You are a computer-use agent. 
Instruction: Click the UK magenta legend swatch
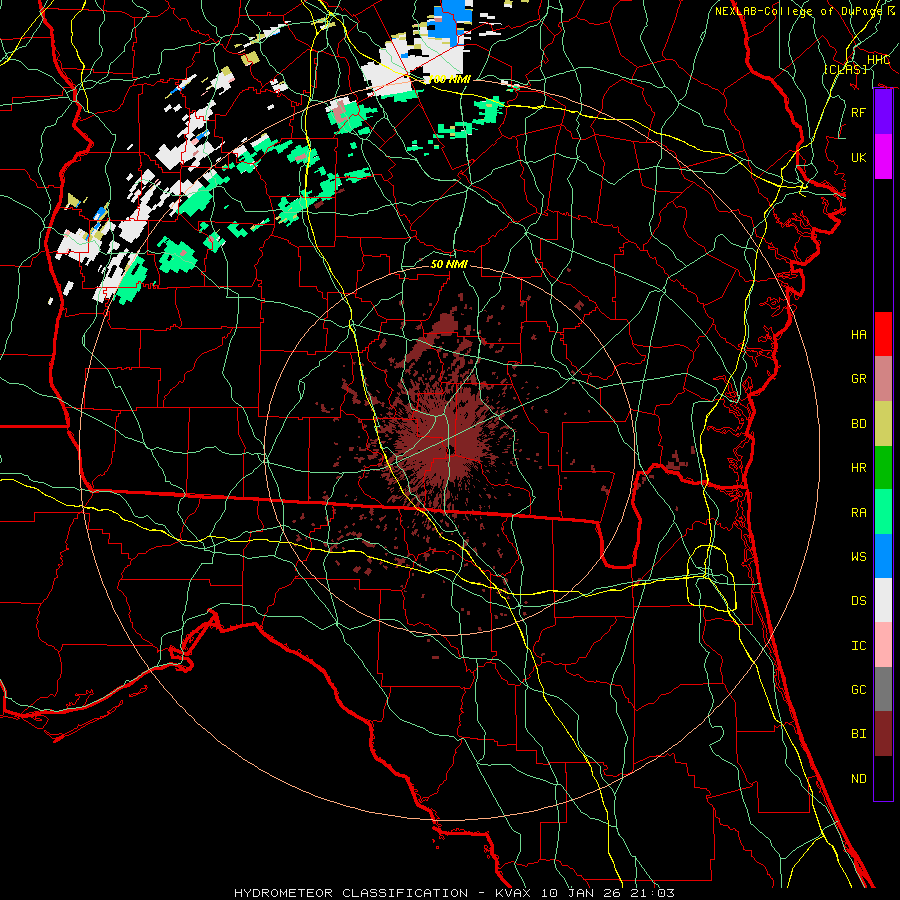pos(883,157)
